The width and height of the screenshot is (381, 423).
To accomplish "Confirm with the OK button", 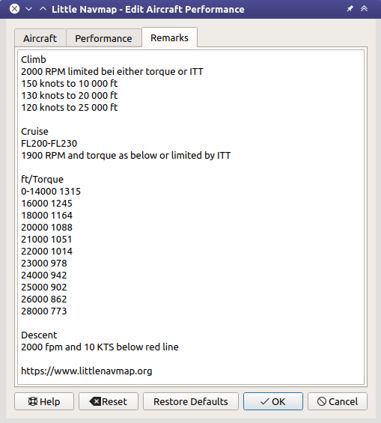I will pyautogui.click(x=273, y=401).
